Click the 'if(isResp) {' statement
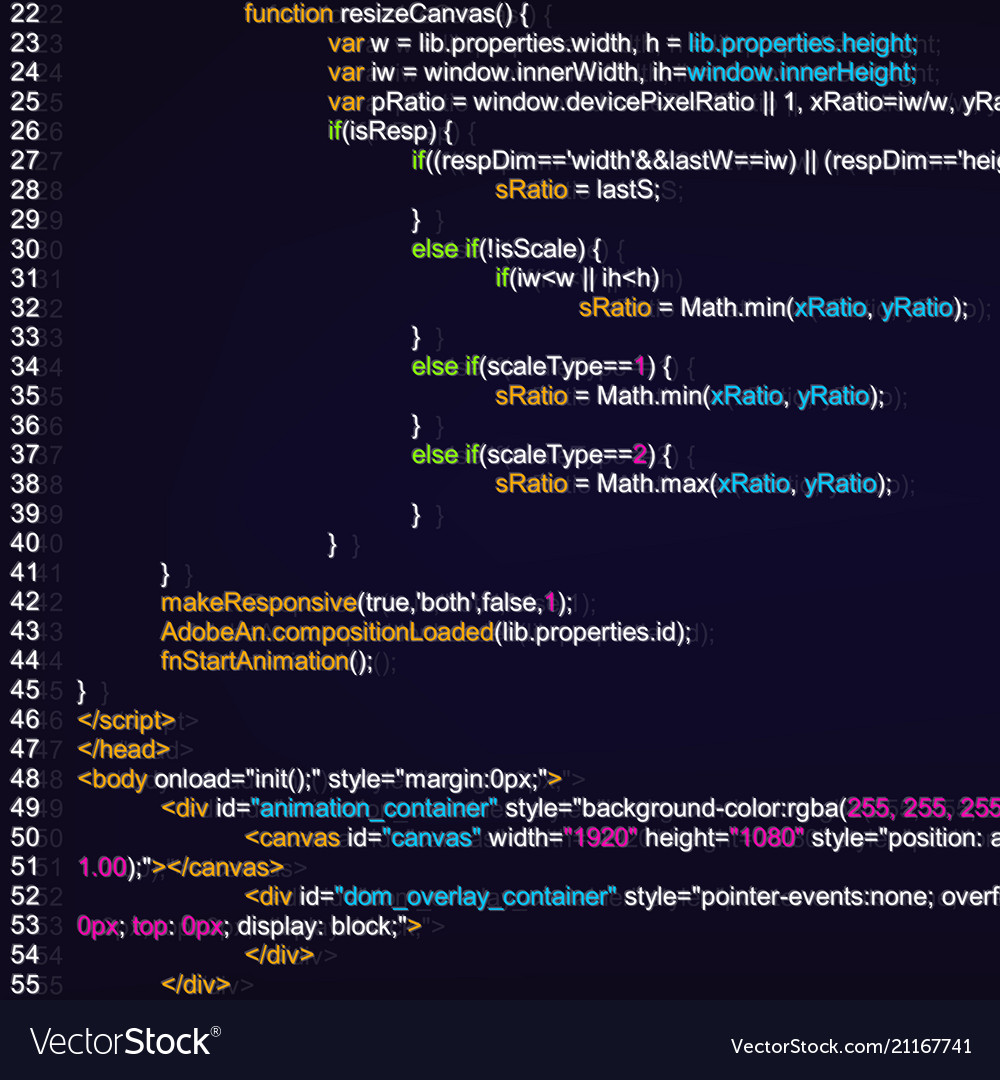Image resolution: width=1000 pixels, height=1080 pixels. (x=390, y=131)
